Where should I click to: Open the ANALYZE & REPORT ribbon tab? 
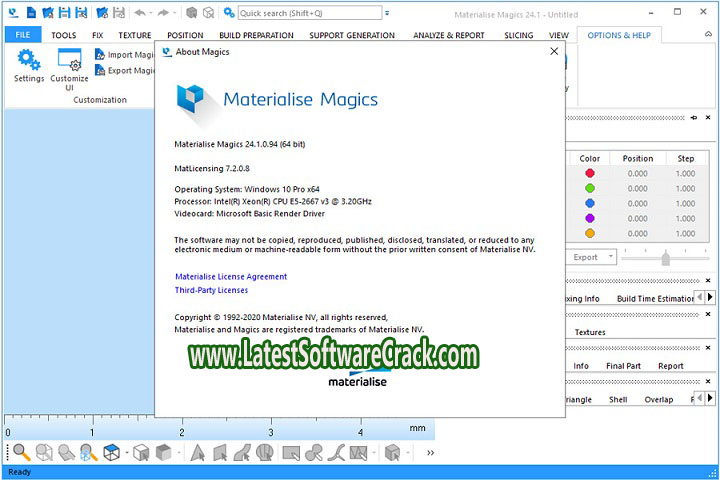click(449, 35)
